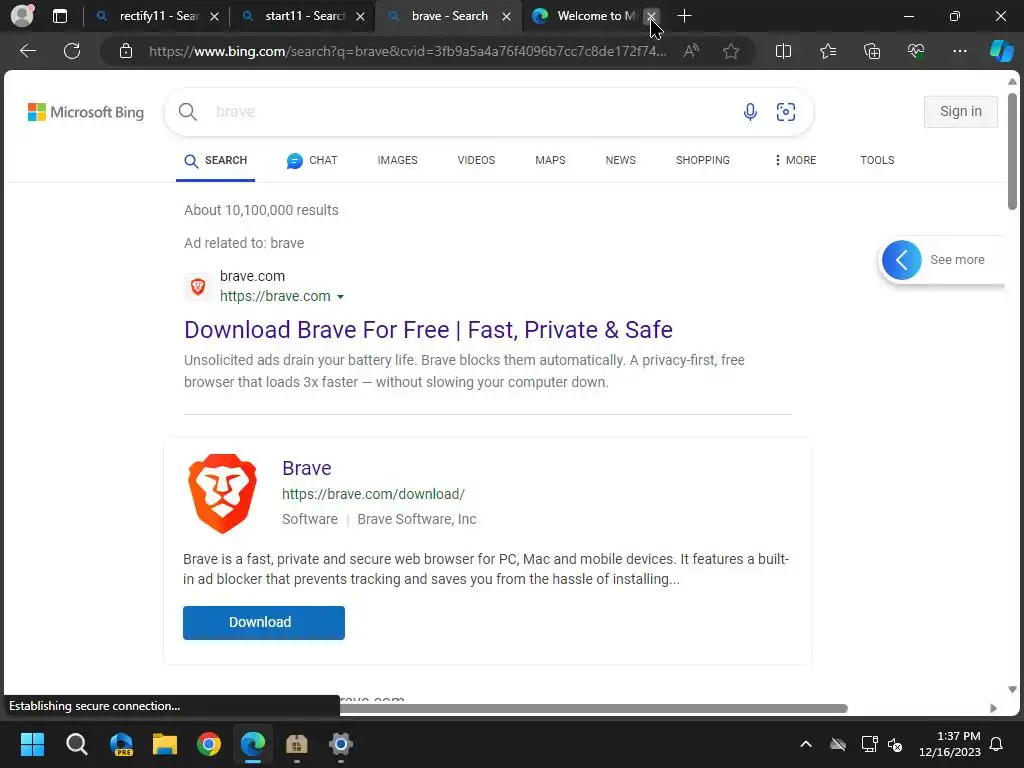1024x768 pixels.
Task: Open the tab actions menu icon
Action: click(60, 16)
